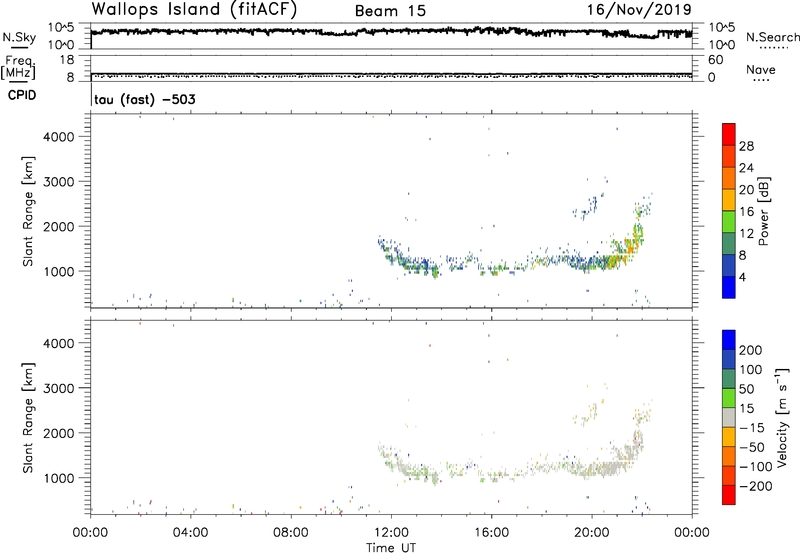Click the "Wallops Island (fitACF)" plot title
The width and height of the screenshot is (800, 554).
[194, 10]
